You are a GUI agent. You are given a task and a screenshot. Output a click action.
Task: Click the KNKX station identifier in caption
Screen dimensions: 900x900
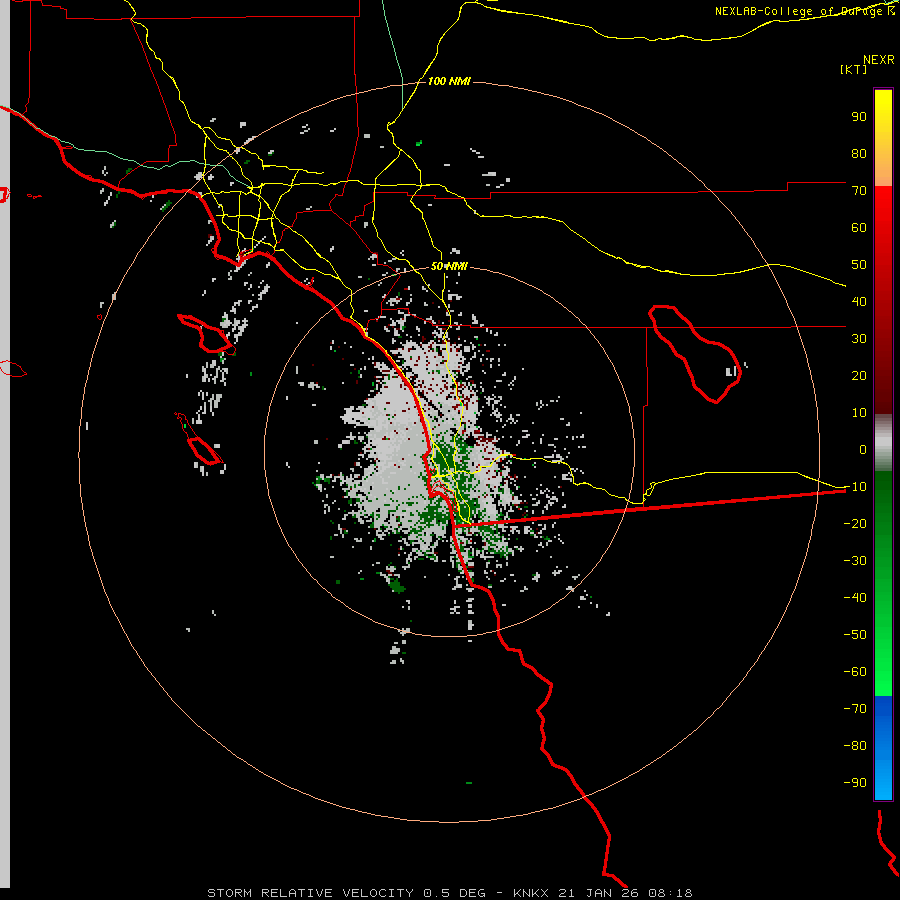pyautogui.click(x=531, y=893)
